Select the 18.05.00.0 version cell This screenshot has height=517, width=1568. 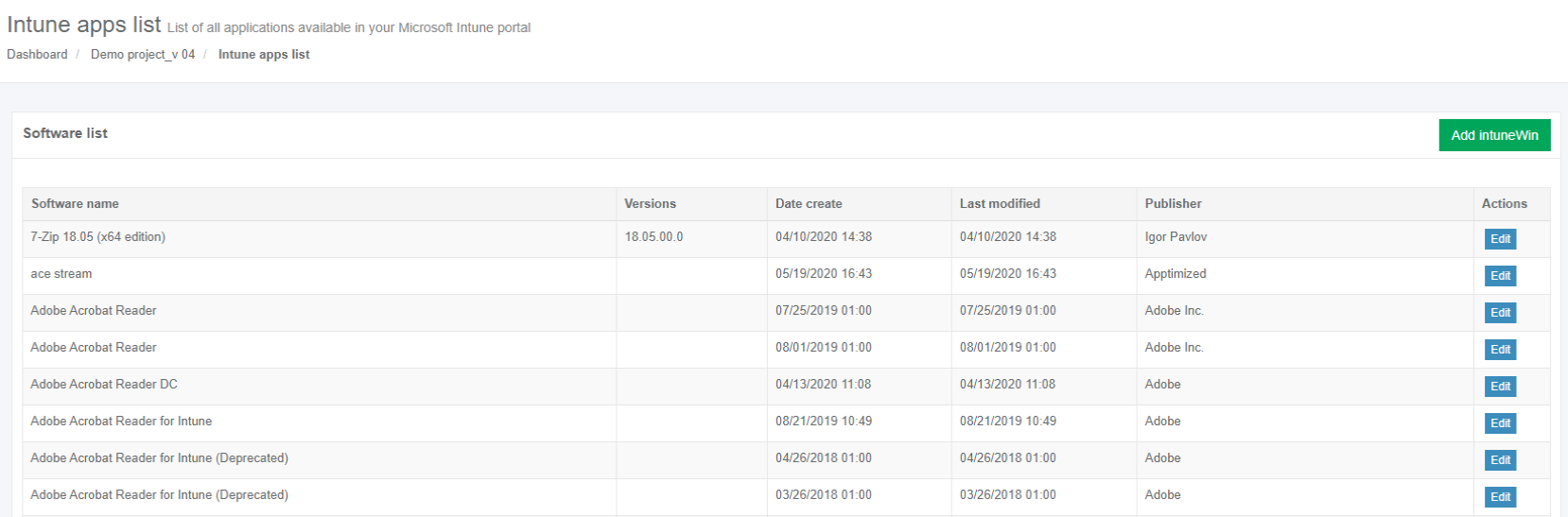pyautogui.click(x=653, y=237)
